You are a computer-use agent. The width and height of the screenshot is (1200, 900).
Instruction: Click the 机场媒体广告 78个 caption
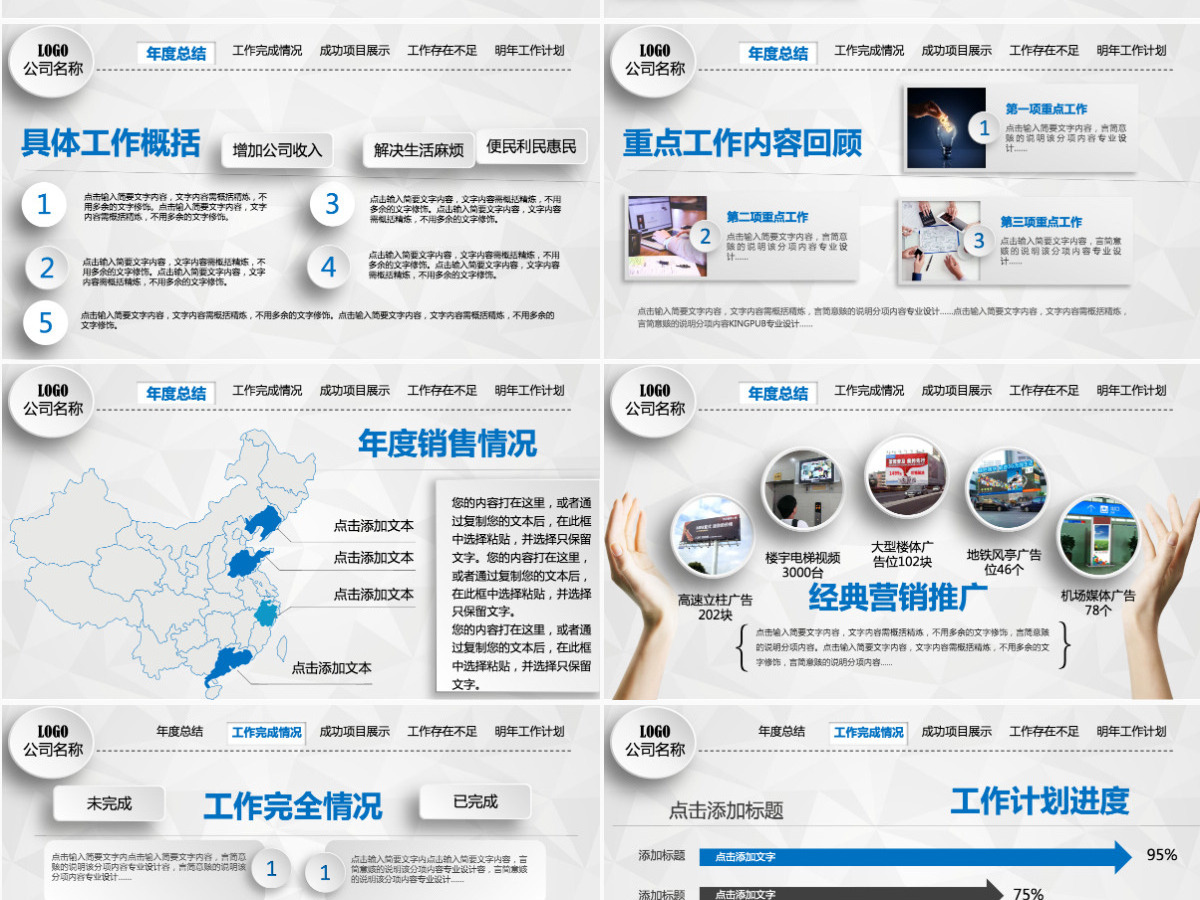(x=1098, y=602)
